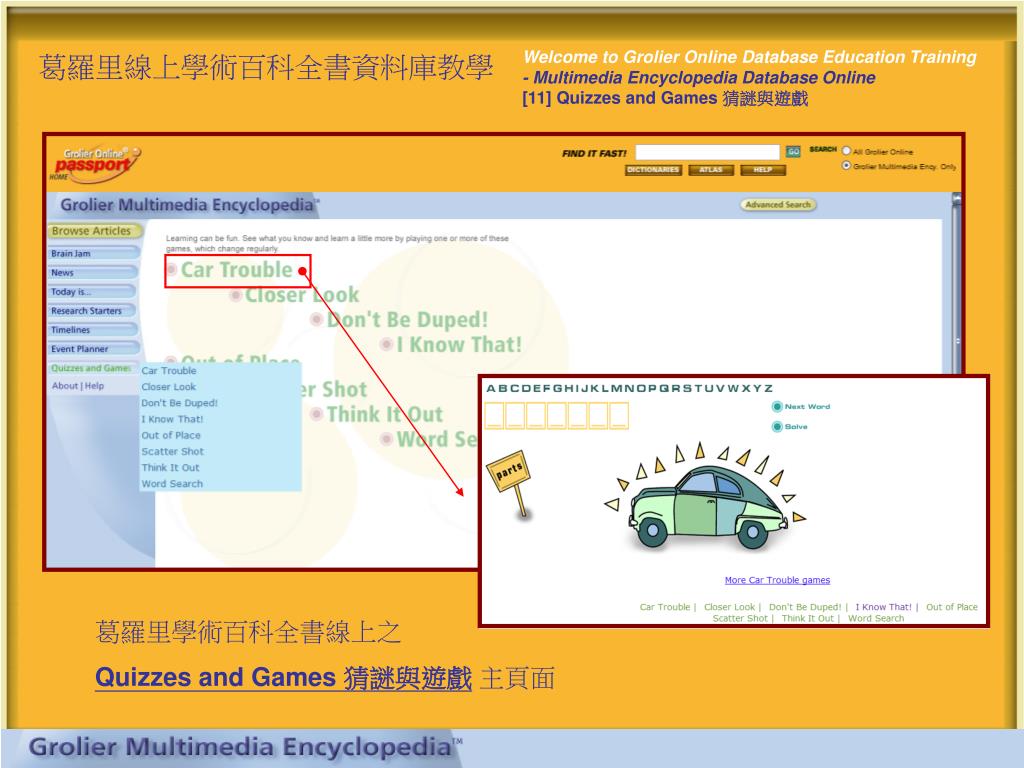
Task: Open the large Closer Look game title
Action: [x=302, y=295]
